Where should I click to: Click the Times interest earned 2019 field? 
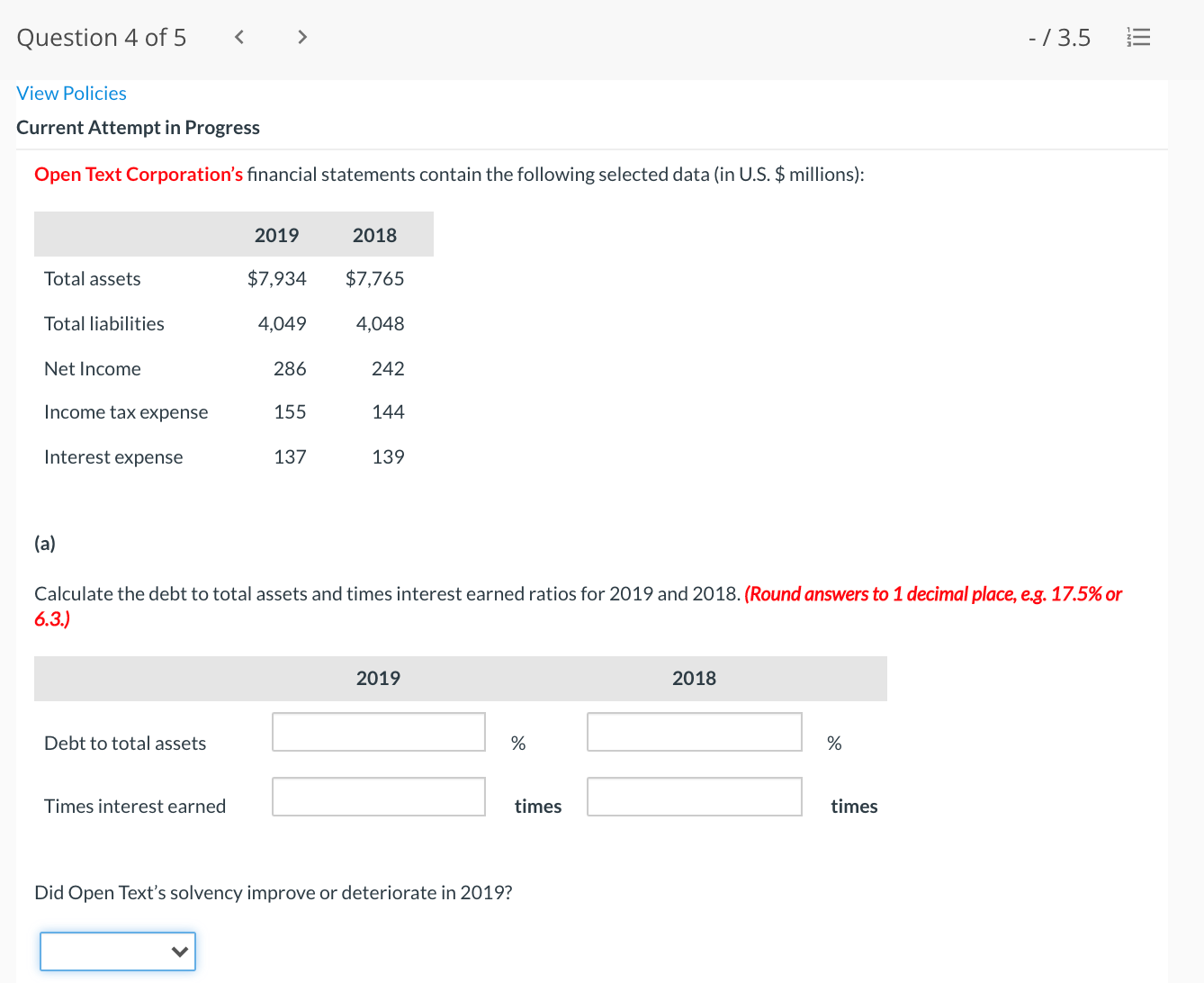pyautogui.click(x=378, y=797)
